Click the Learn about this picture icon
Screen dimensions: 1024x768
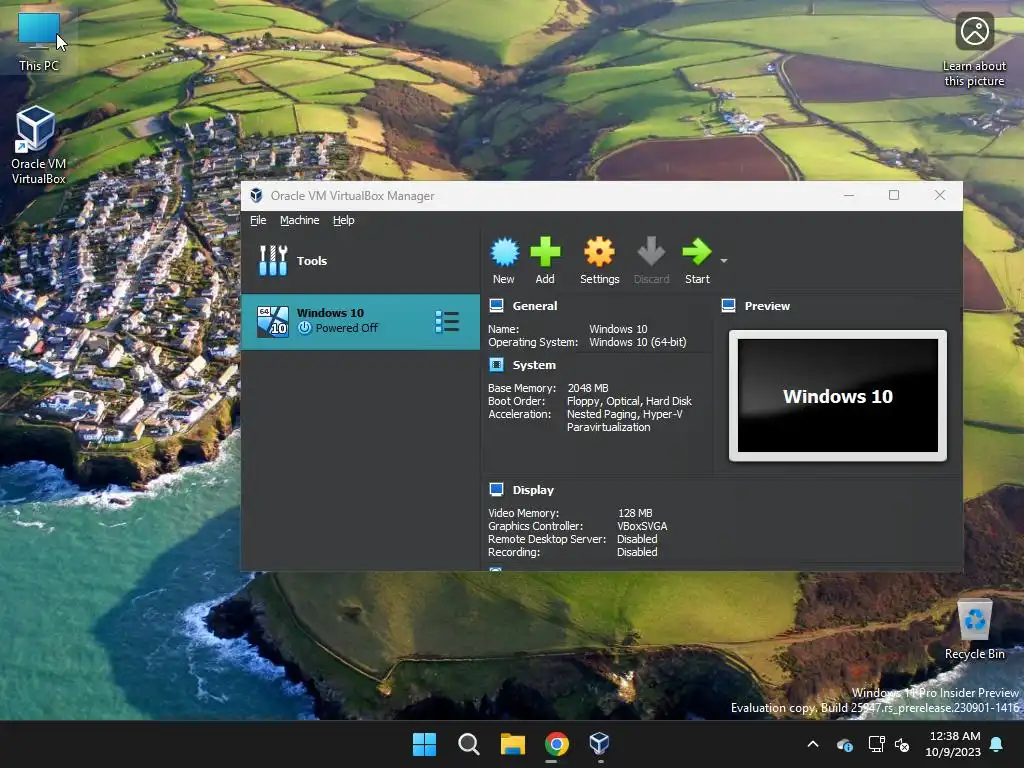pos(974,31)
